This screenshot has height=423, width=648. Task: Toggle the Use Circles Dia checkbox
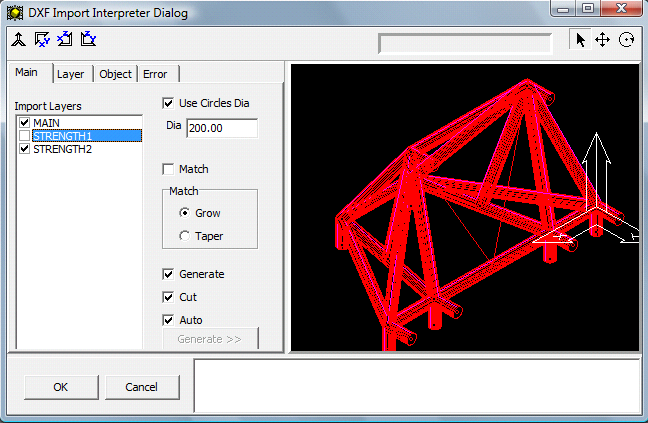pos(168,102)
